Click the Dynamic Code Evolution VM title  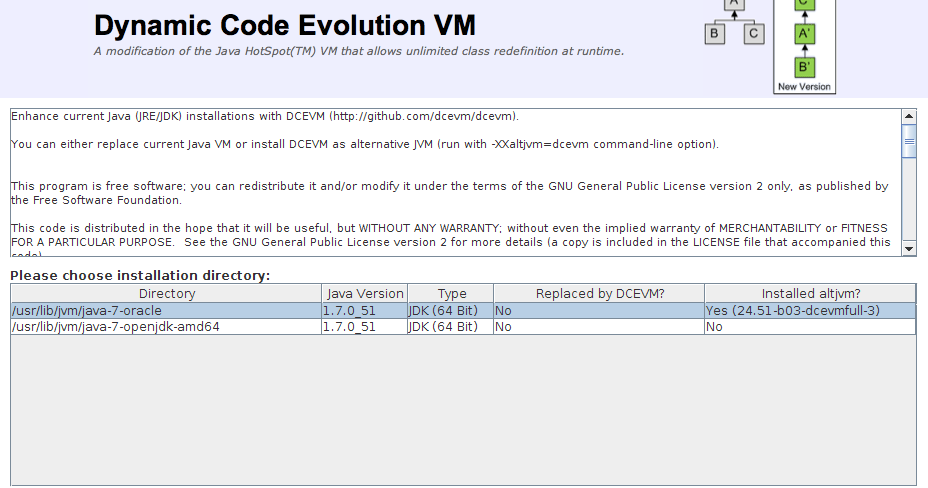[285, 25]
